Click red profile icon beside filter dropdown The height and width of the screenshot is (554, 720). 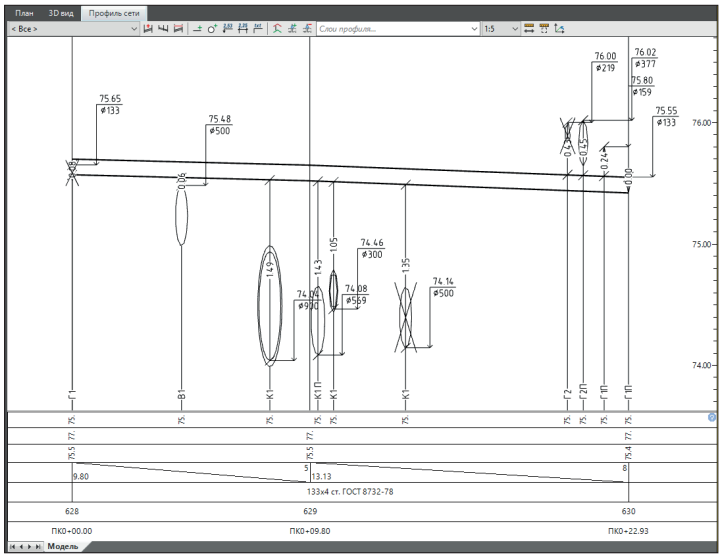[x=150, y=30]
